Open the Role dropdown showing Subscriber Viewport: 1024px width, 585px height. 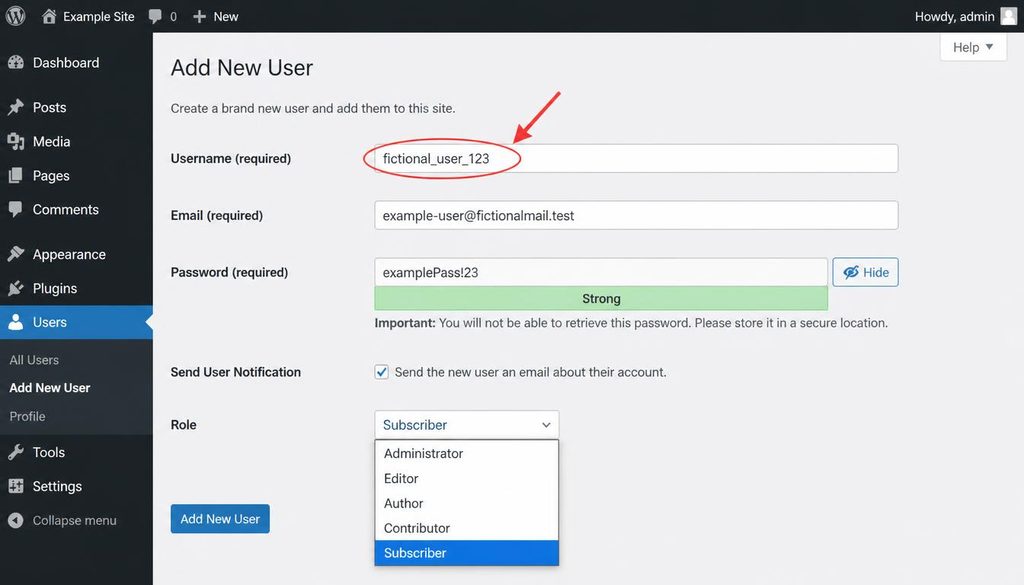[466, 424]
